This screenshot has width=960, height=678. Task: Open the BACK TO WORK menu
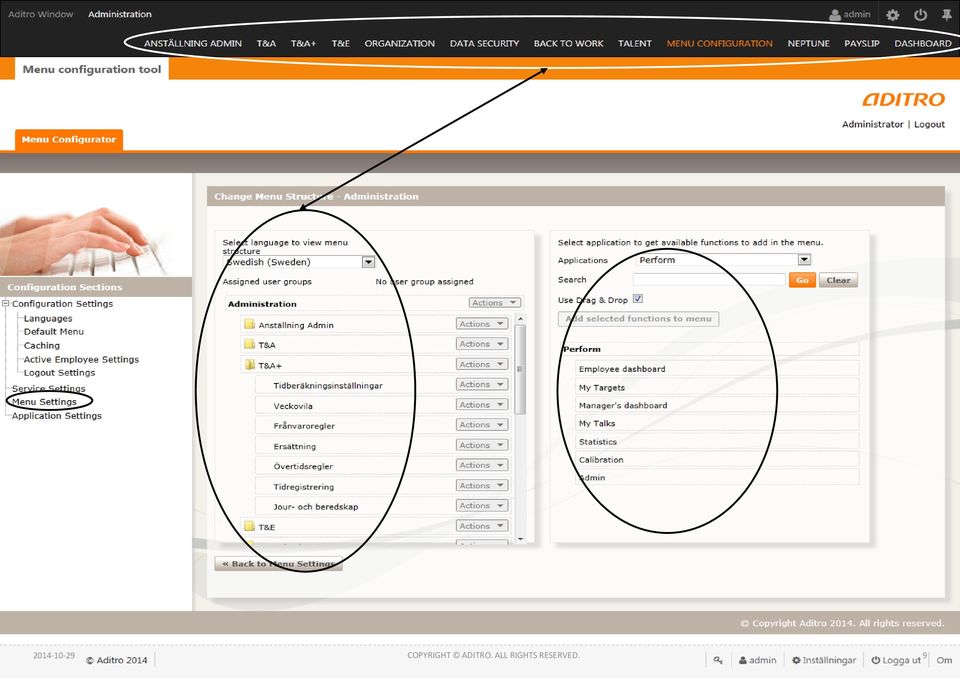[568, 43]
